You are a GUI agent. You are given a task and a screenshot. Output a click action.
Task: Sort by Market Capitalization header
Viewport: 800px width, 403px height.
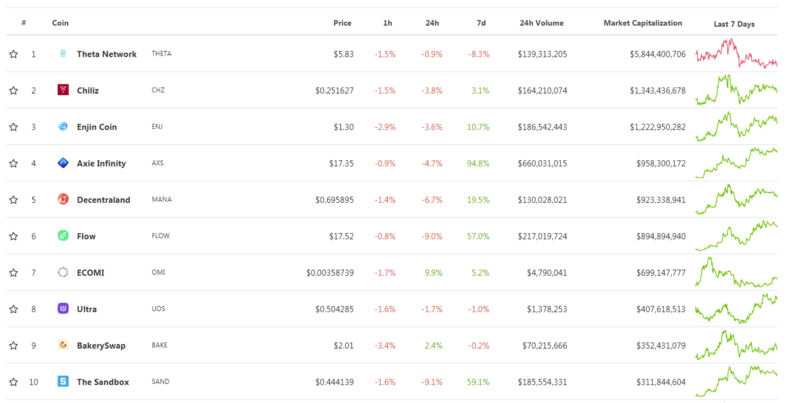tap(642, 23)
